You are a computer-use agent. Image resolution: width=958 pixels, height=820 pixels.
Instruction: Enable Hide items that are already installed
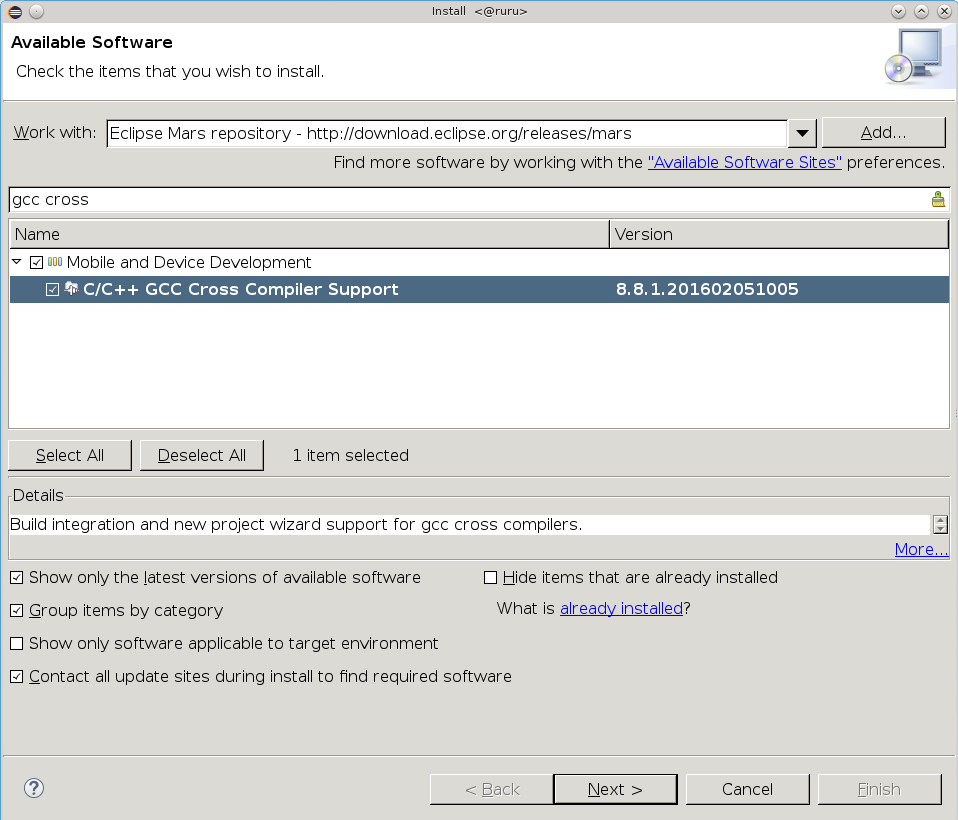pyautogui.click(x=491, y=578)
